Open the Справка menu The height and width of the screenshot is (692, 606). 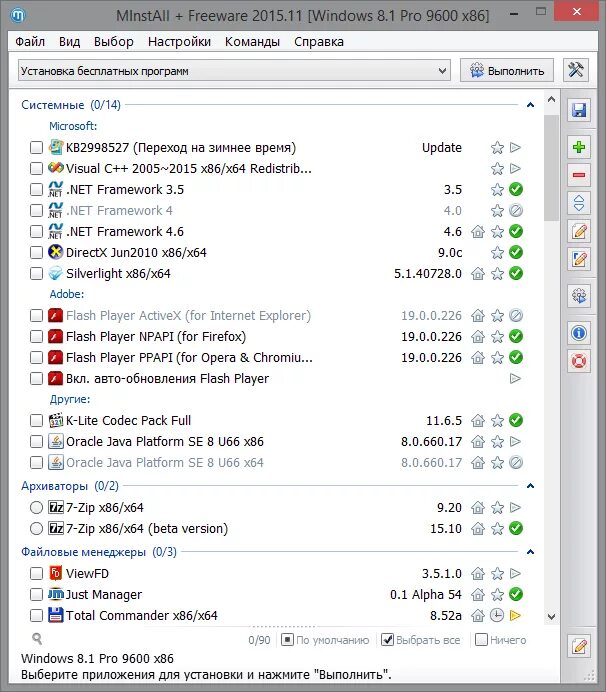[x=319, y=41]
